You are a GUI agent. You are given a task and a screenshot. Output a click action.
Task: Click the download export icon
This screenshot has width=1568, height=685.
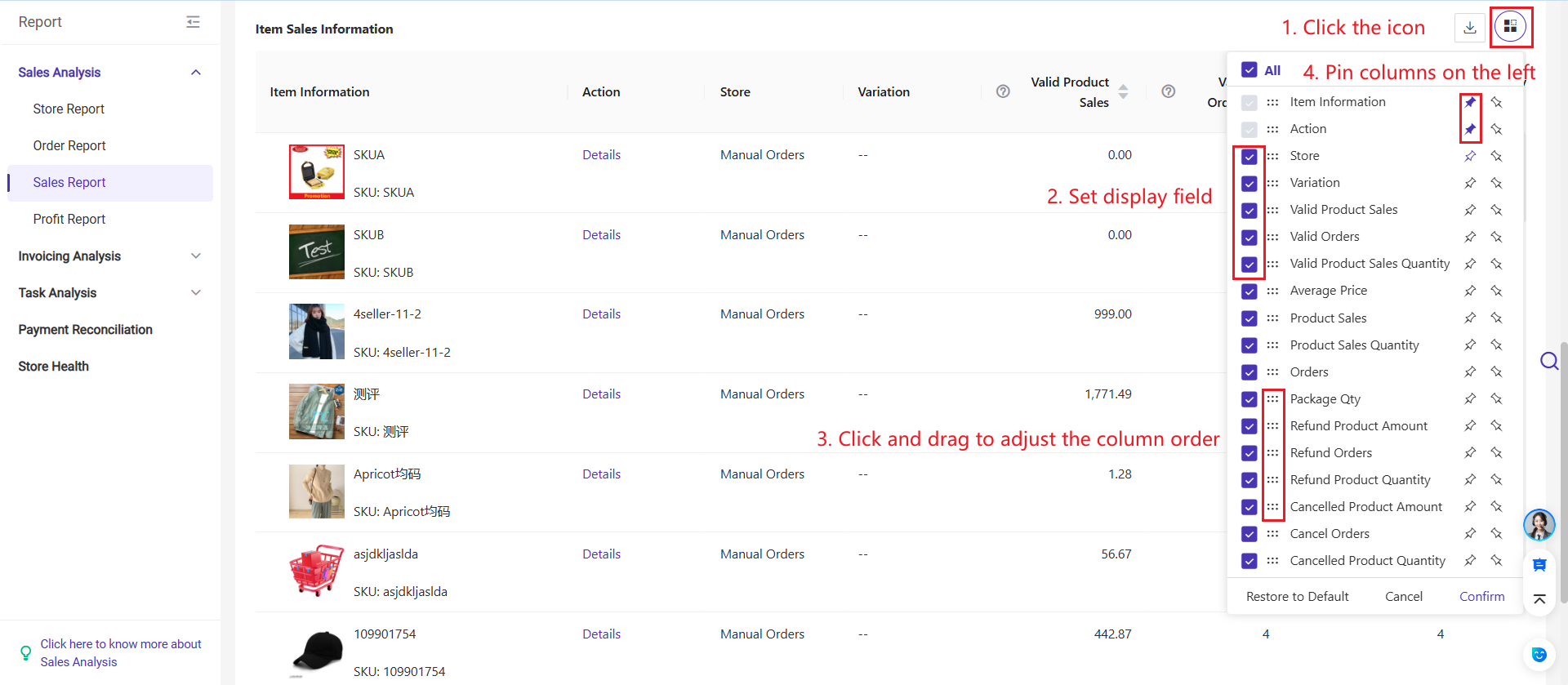click(1469, 27)
